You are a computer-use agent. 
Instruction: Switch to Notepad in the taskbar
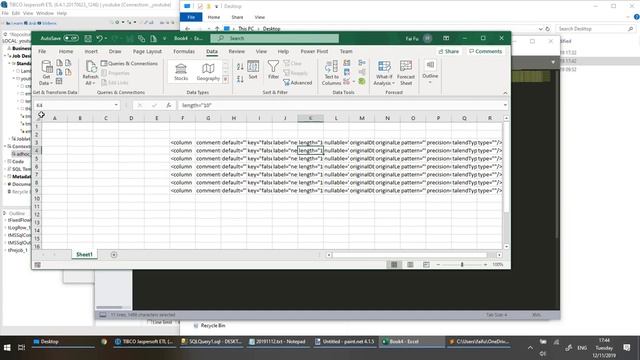pyautogui.click(x=277, y=342)
